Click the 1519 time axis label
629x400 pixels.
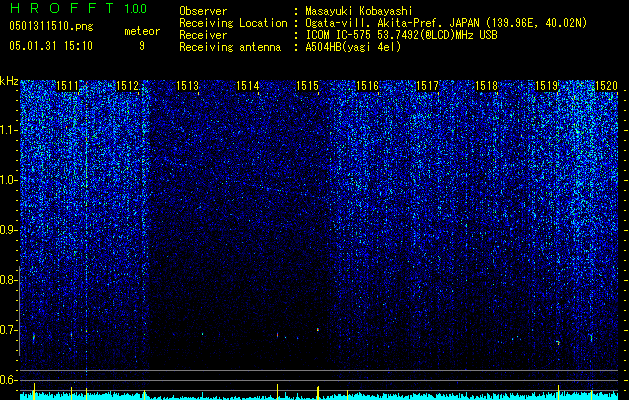pyautogui.click(x=547, y=86)
